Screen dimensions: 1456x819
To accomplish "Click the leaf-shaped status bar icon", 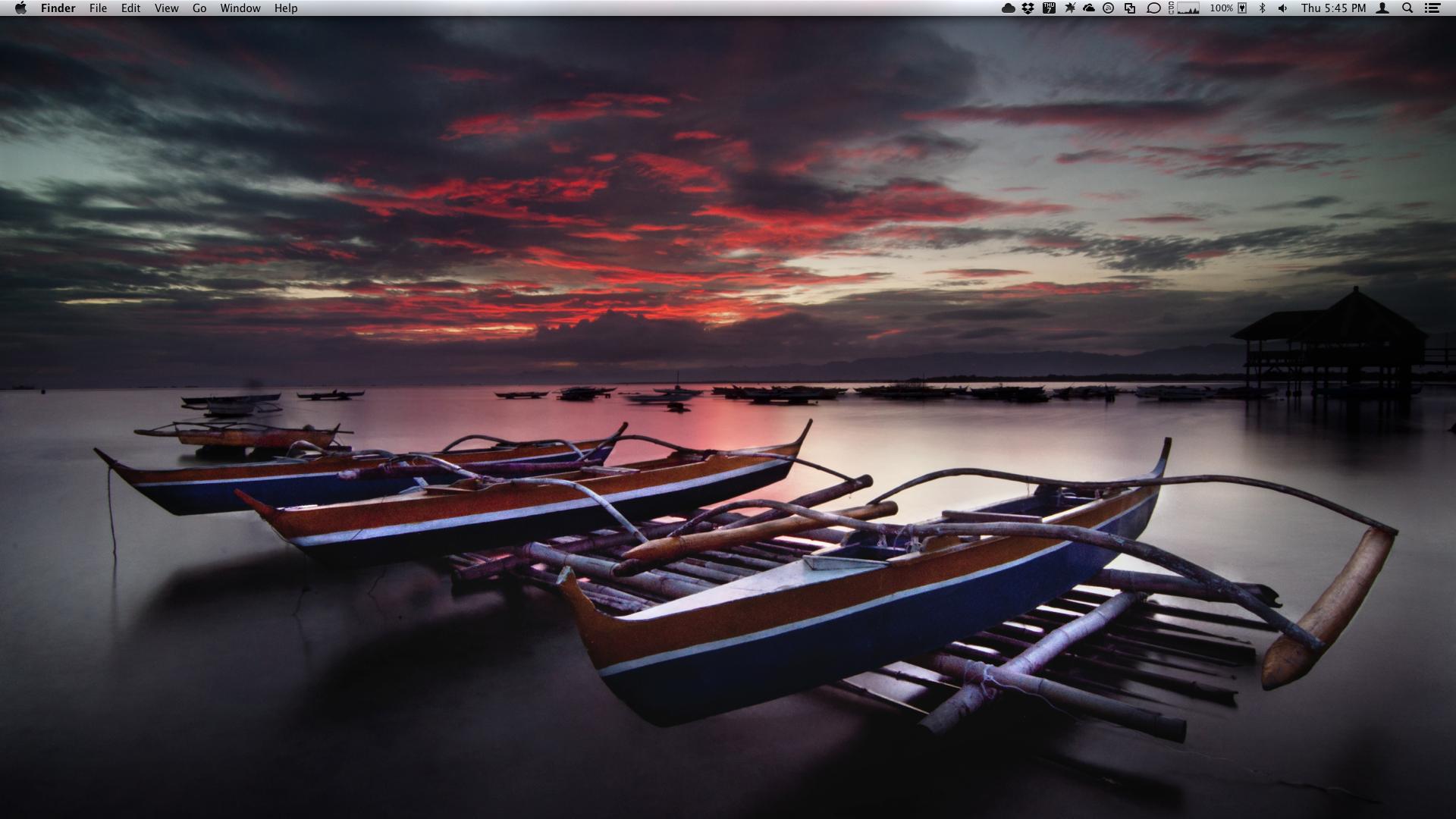I will (1069, 8).
